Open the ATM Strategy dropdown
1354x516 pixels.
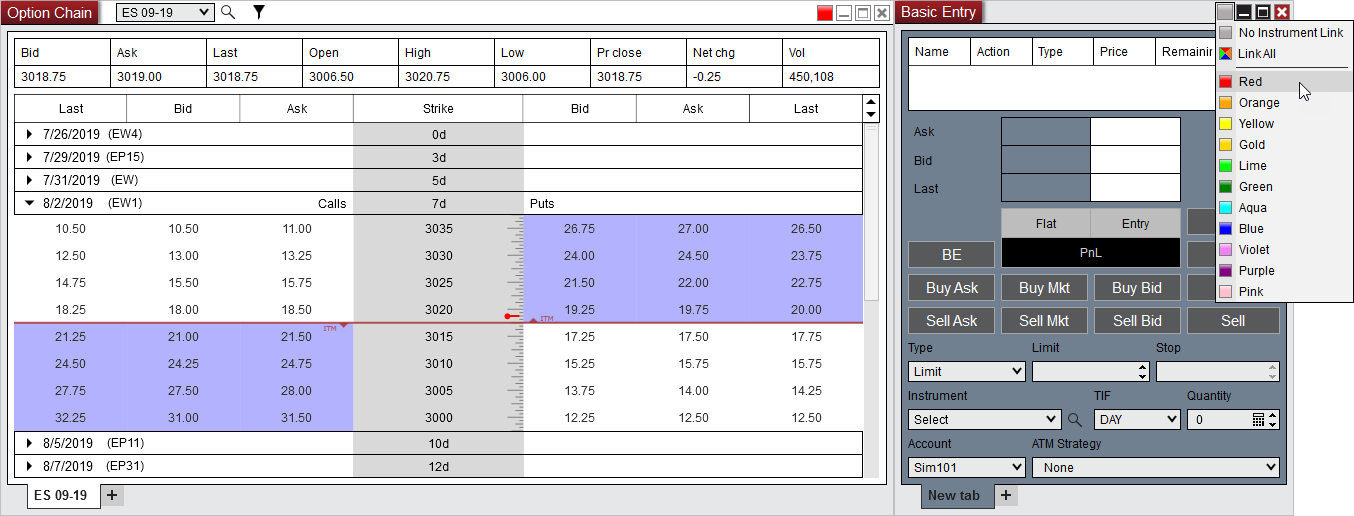tap(1155, 467)
